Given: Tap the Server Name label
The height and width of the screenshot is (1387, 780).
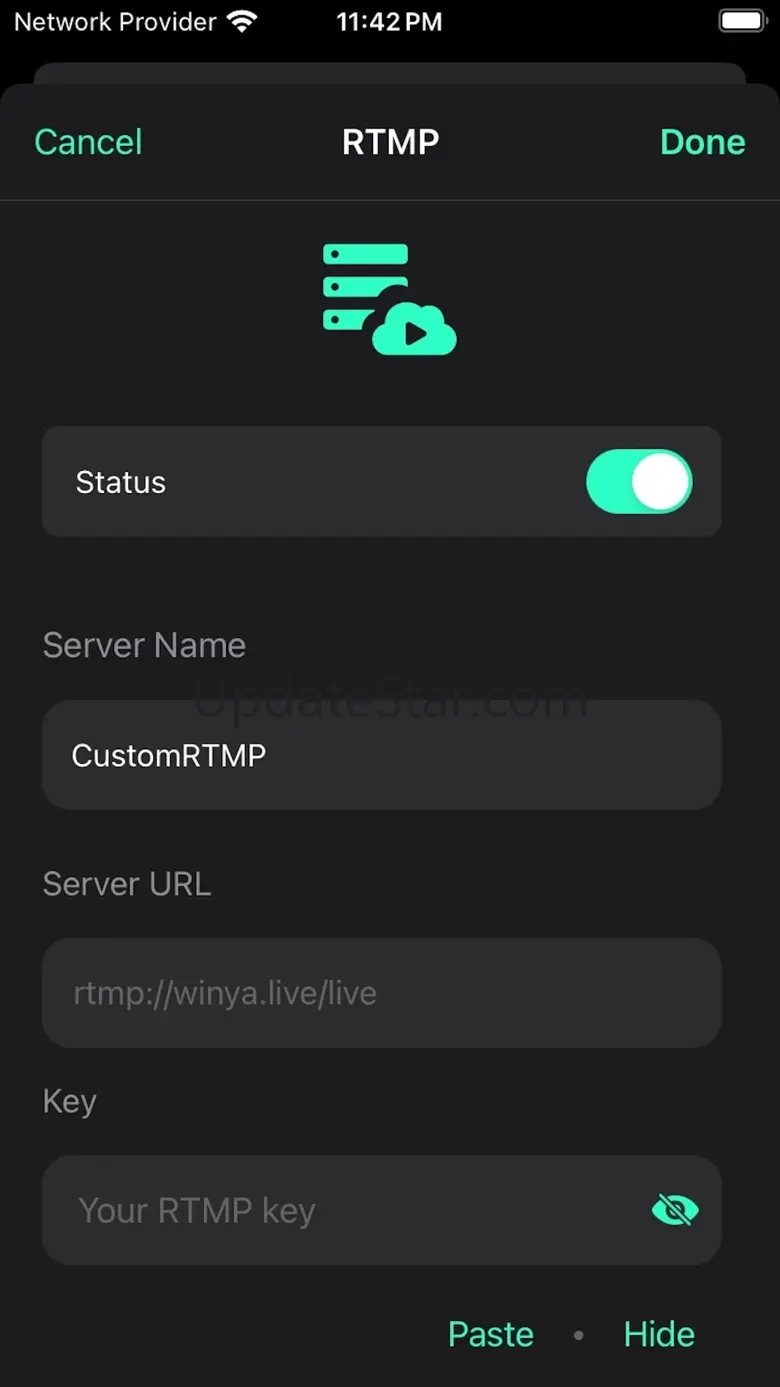Looking at the screenshot, I should point(144,645).
